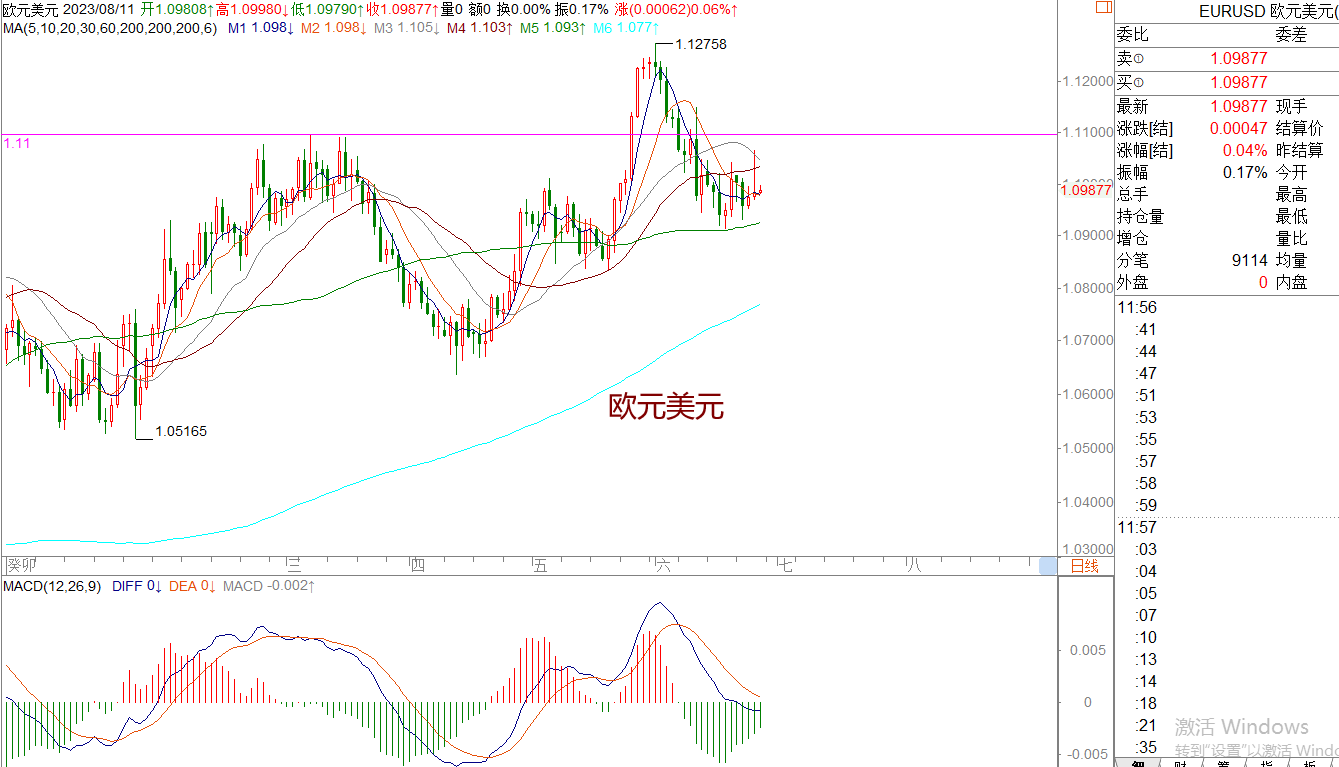Click the DEA value in the MACD header

click(193, 586)
